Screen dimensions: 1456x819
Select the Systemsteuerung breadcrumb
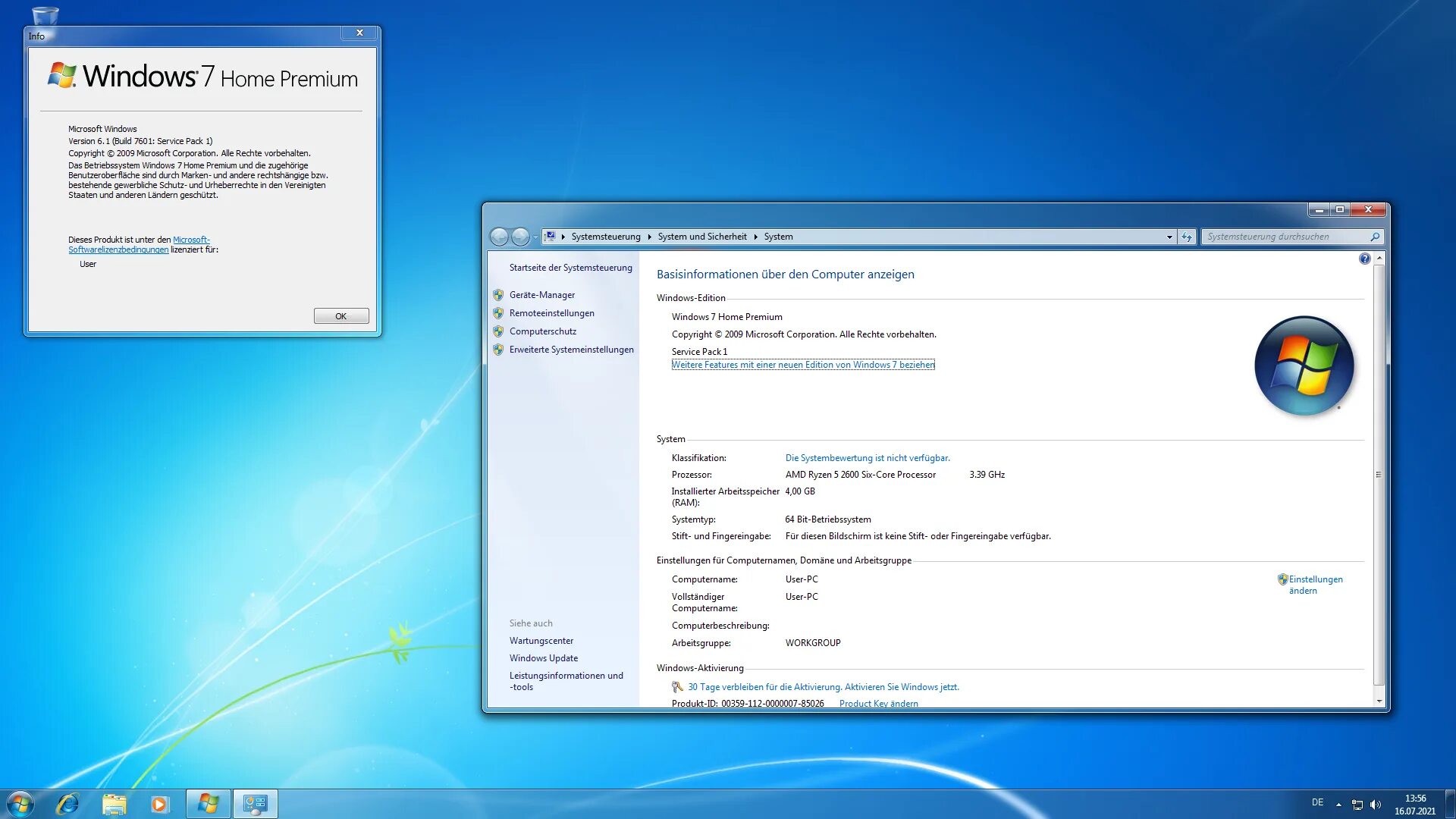[x=606, y=237]
